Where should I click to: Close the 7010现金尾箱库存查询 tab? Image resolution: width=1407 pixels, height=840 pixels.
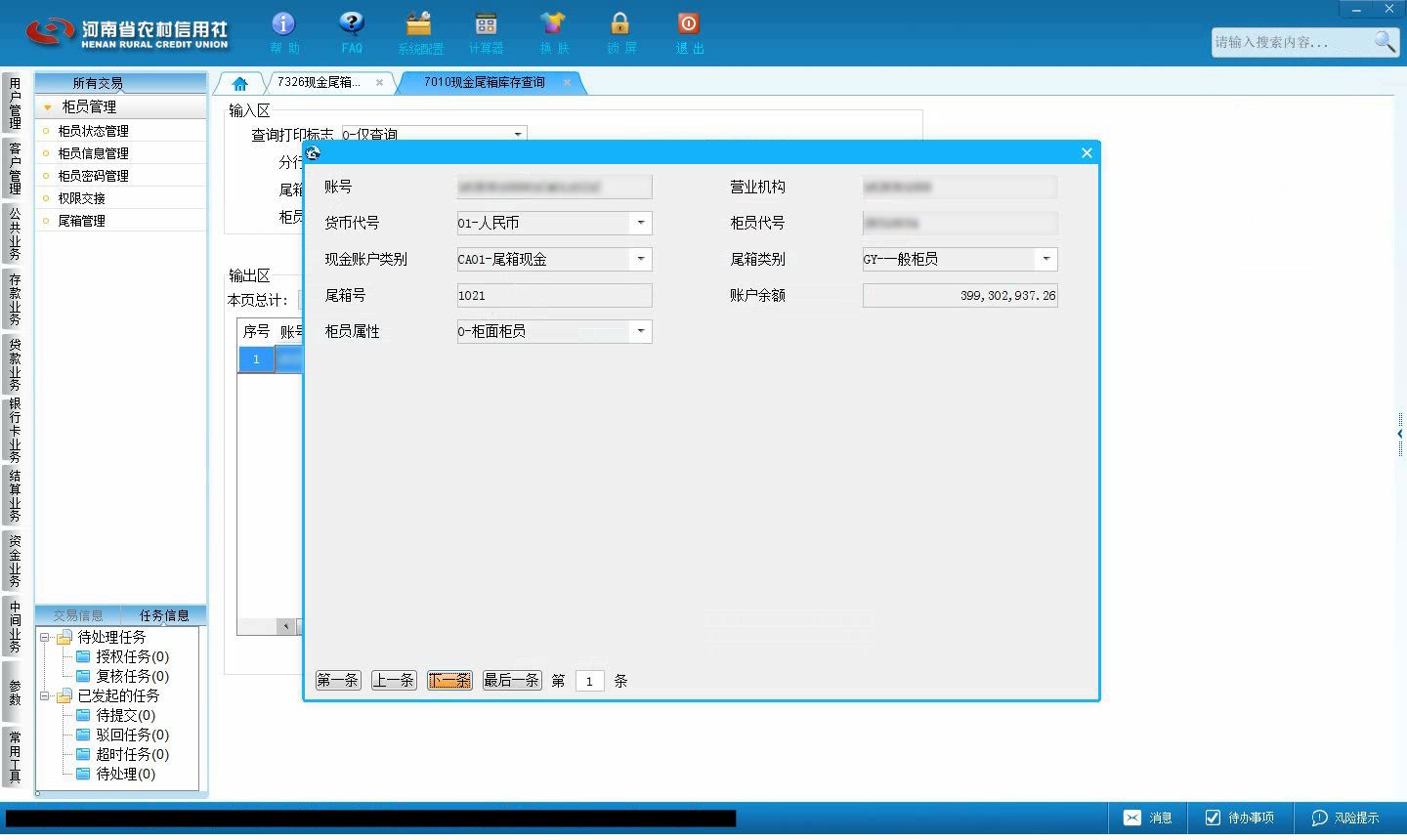point(567,83)
